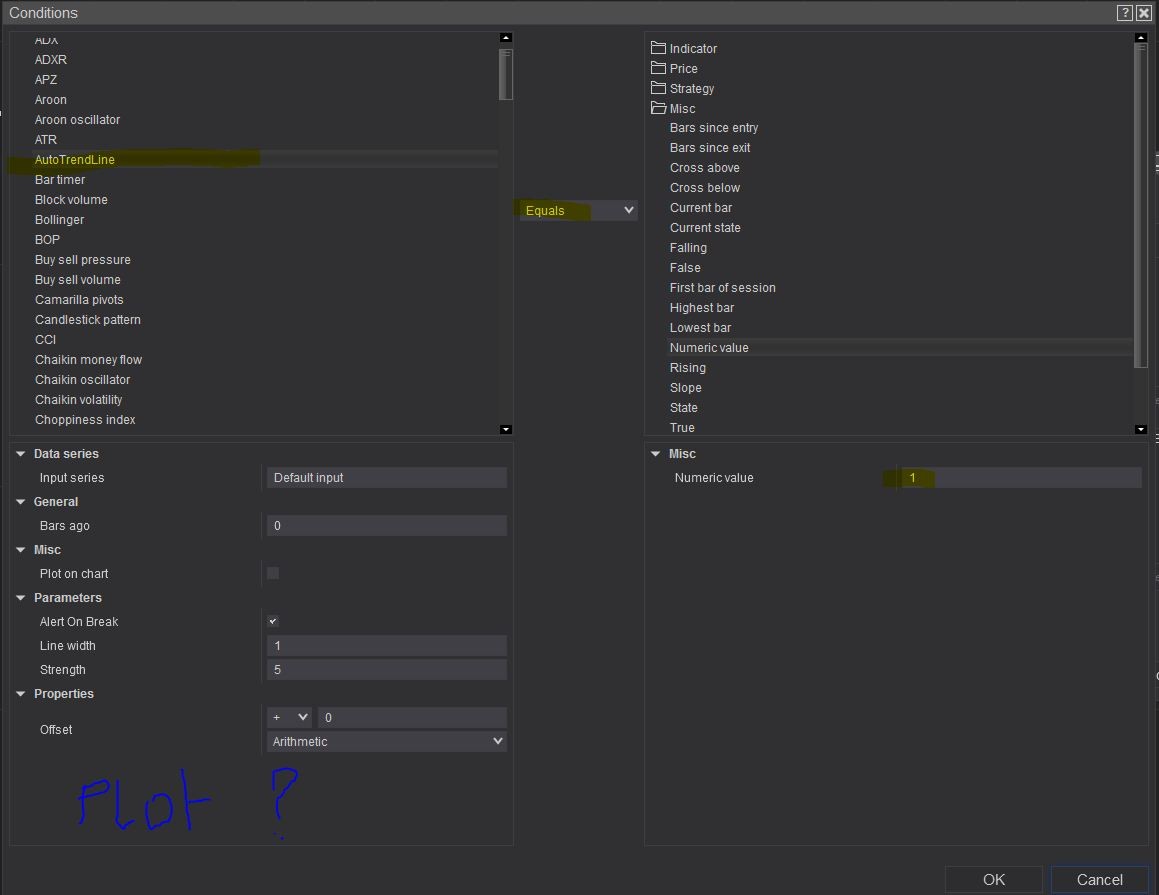Collapse the Parameters section
Image resolution: width=1159 pixels, height=895 pixels.
click(21, 598)
